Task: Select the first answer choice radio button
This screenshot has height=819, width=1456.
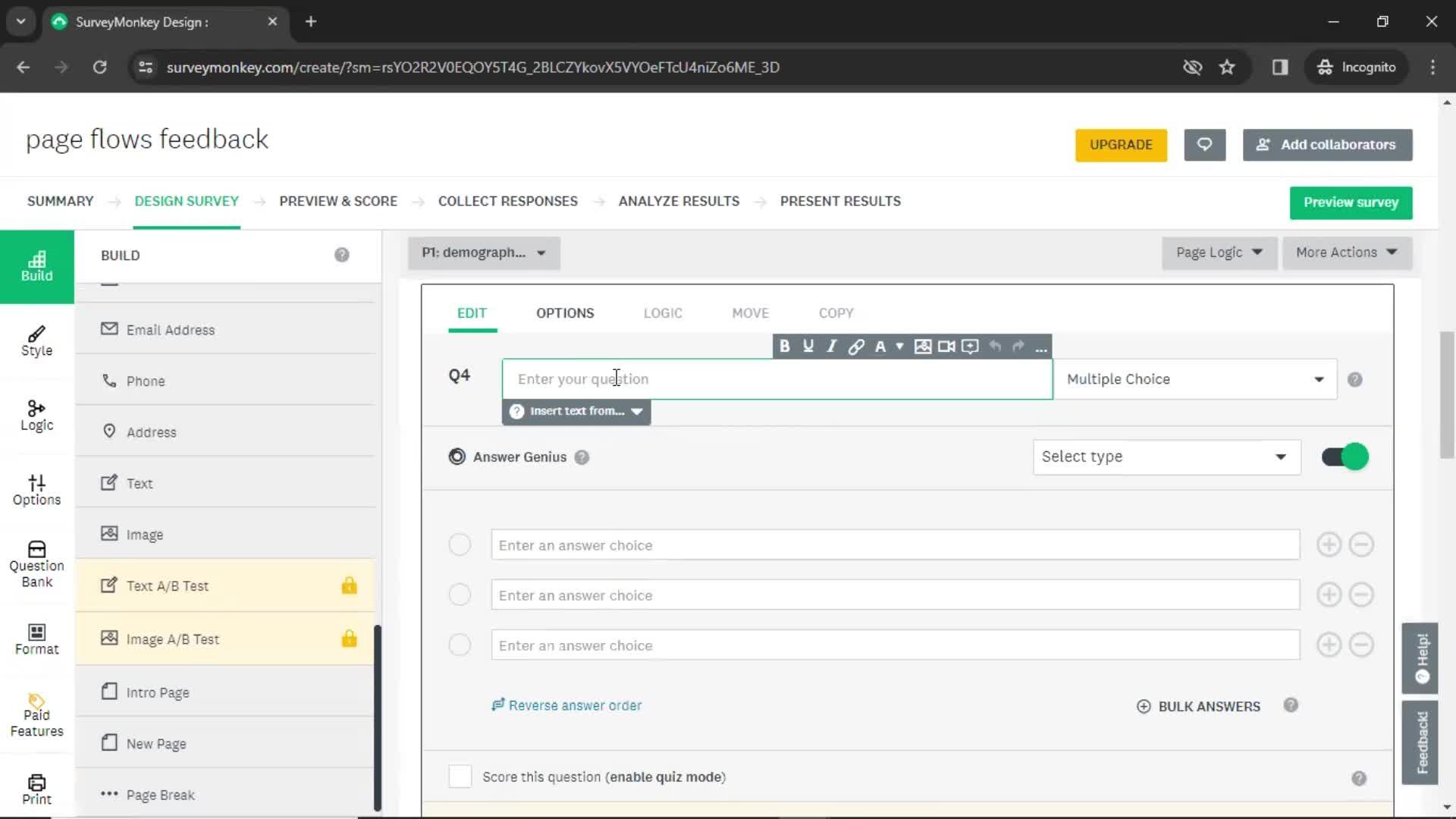Action: click(x=460, y=544)
